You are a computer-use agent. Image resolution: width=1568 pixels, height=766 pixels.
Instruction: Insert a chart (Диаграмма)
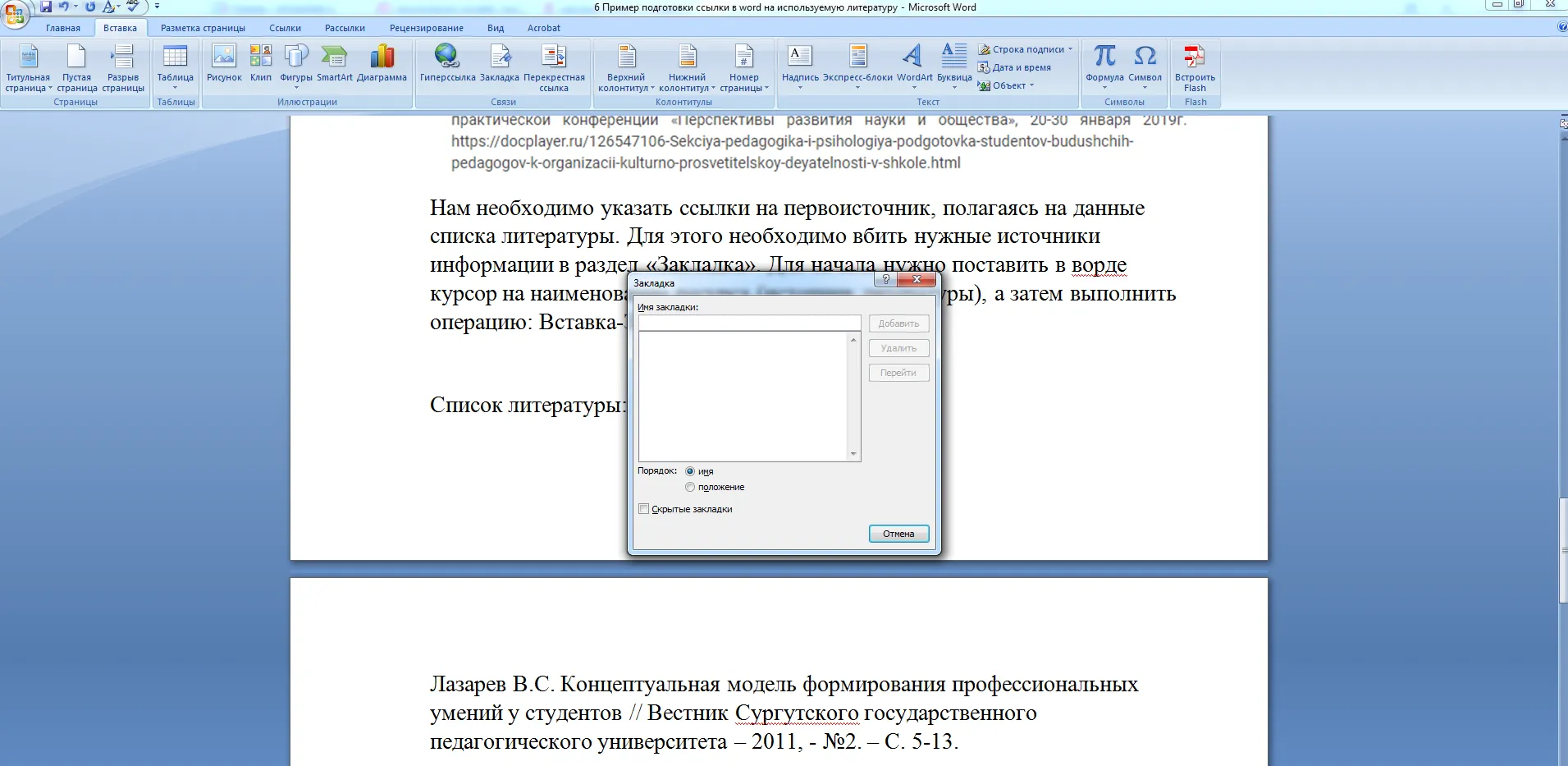[x=382, y=64]
